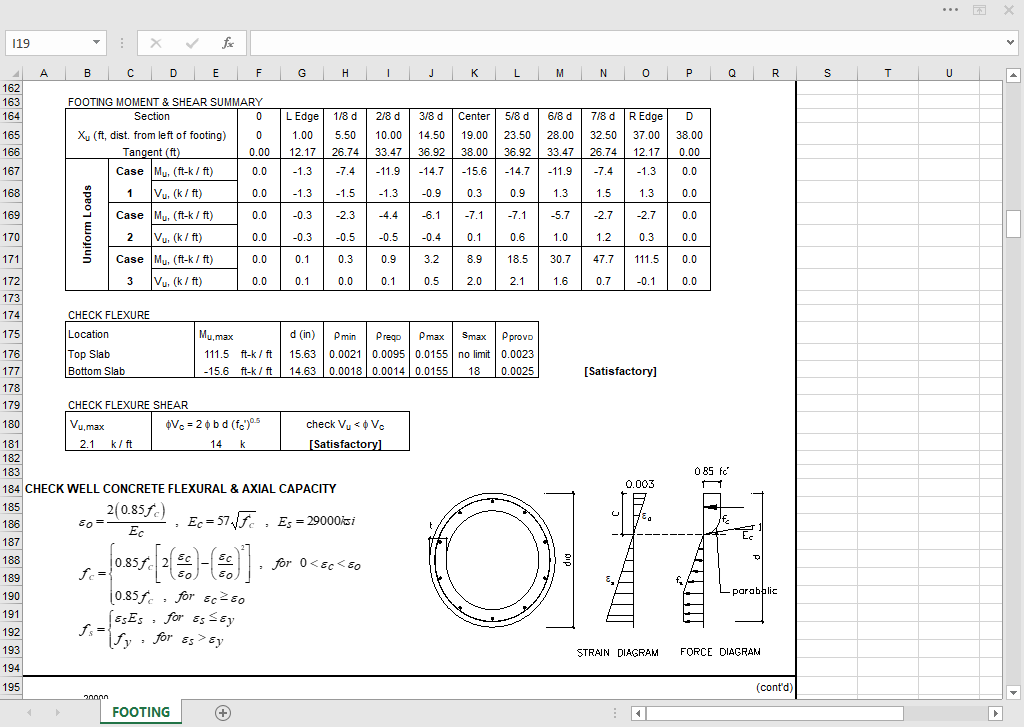Click the 'no limit' smax cell
The width and height of the screenshot is (1024, 727).
coord(474,354)
